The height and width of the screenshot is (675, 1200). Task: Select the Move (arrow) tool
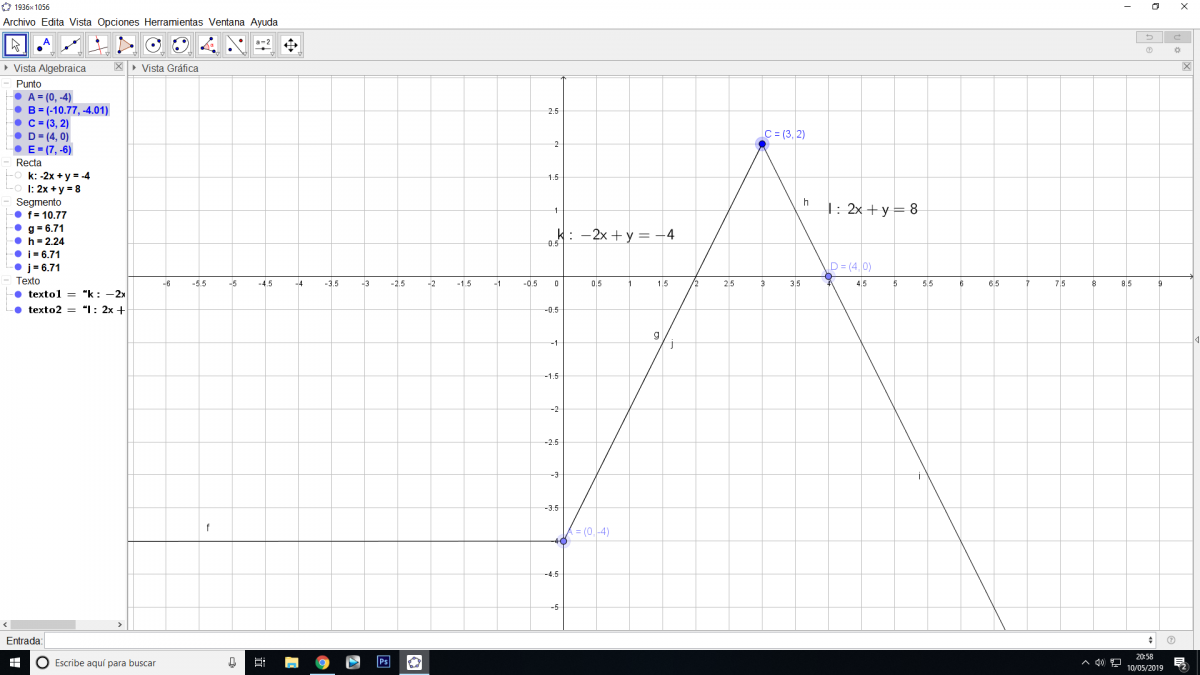[x=16, y=45]
